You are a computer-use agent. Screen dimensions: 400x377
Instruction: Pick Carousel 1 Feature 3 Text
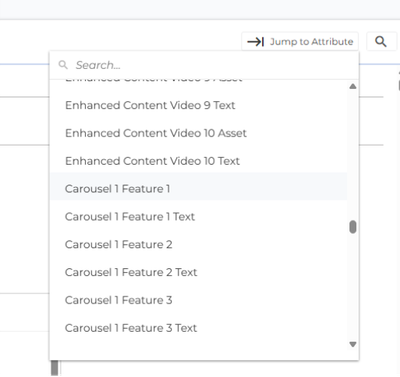click(x=199, y=328)
